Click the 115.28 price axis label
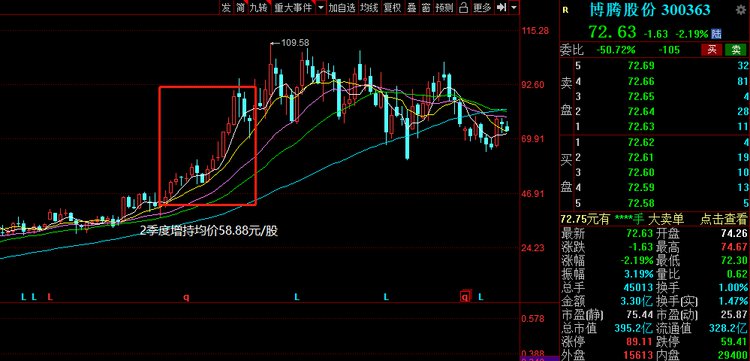 [536, 31]
